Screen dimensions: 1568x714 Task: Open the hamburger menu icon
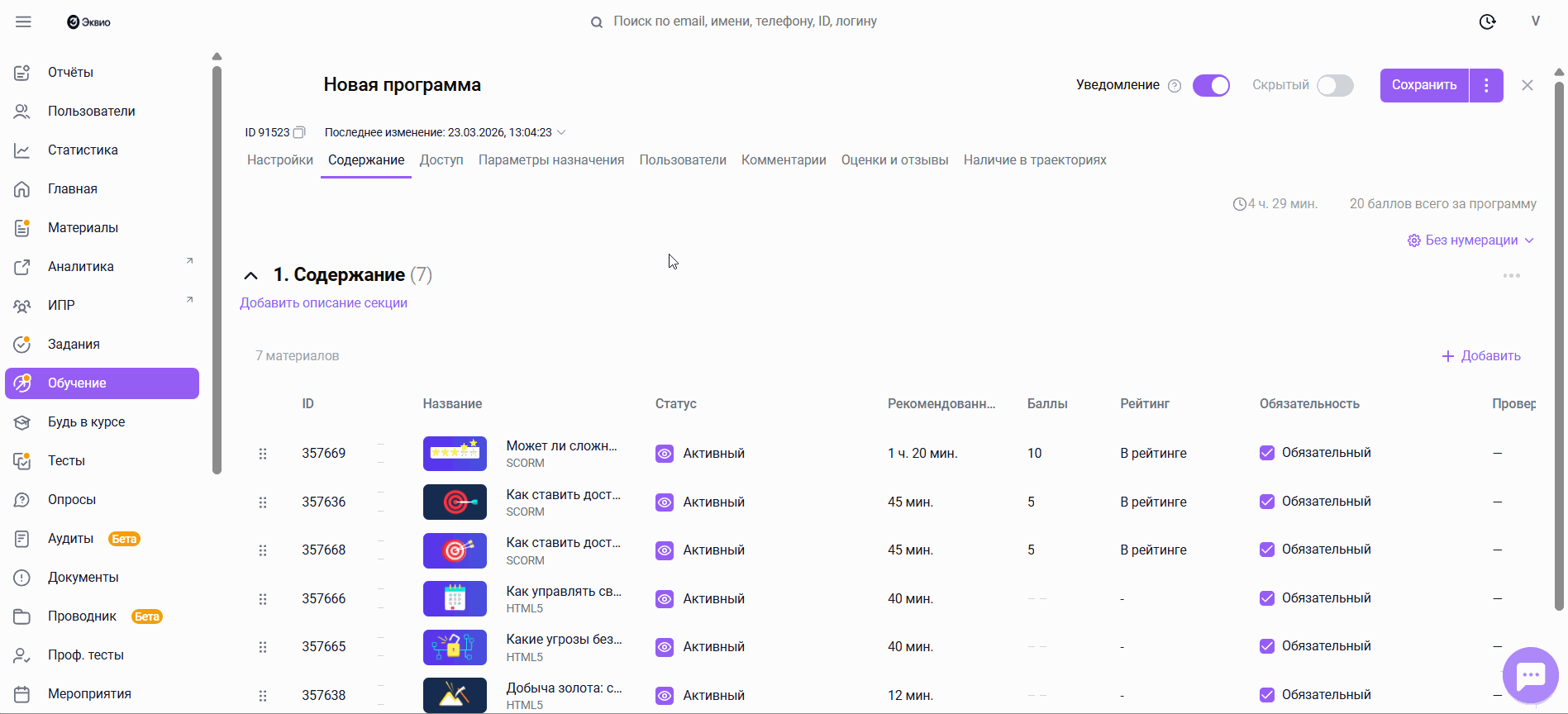pyautogui.click(x=23, y=21)
